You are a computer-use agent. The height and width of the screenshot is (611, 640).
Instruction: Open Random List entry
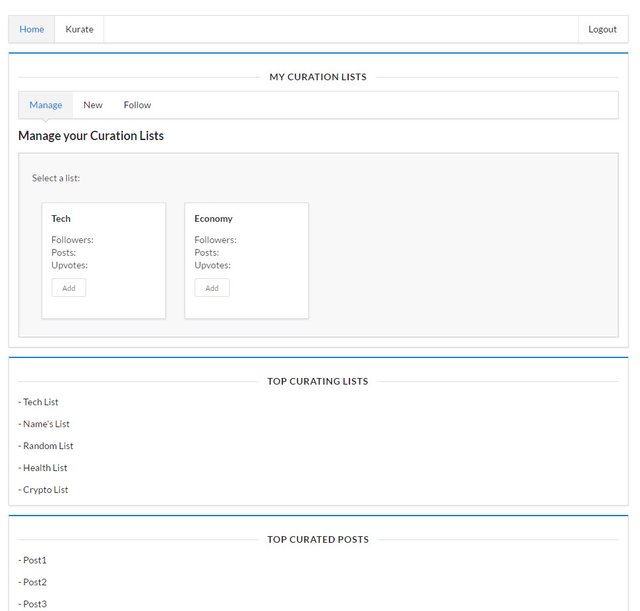46,446
